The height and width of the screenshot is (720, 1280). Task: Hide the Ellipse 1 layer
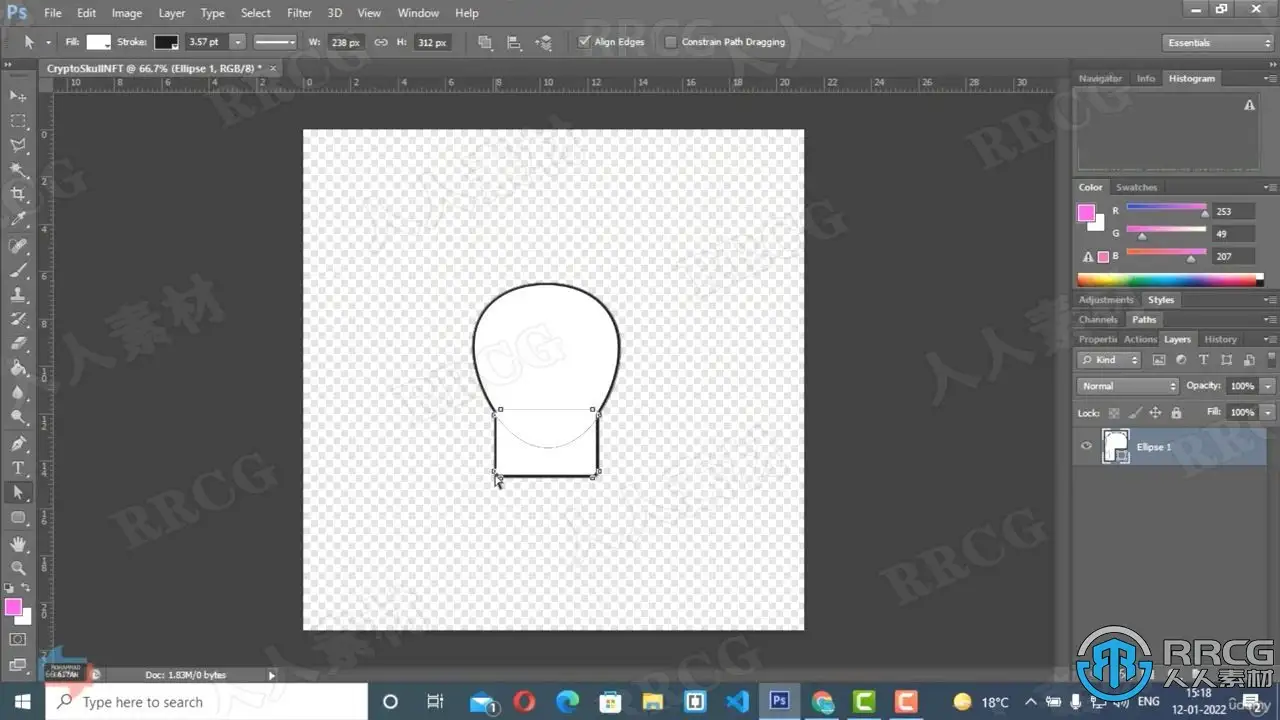pos(1086,447)
